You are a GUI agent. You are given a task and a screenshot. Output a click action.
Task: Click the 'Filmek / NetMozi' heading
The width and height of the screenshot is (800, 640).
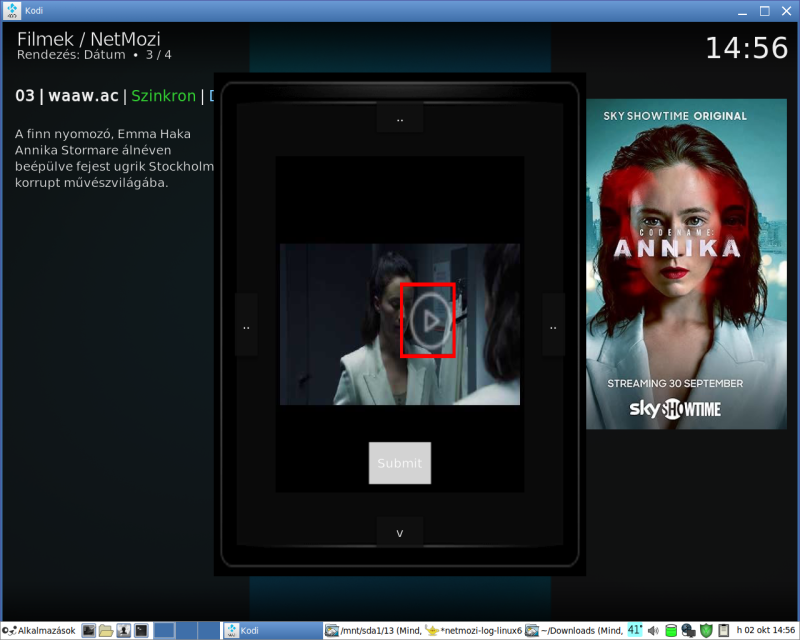point(89,39)
